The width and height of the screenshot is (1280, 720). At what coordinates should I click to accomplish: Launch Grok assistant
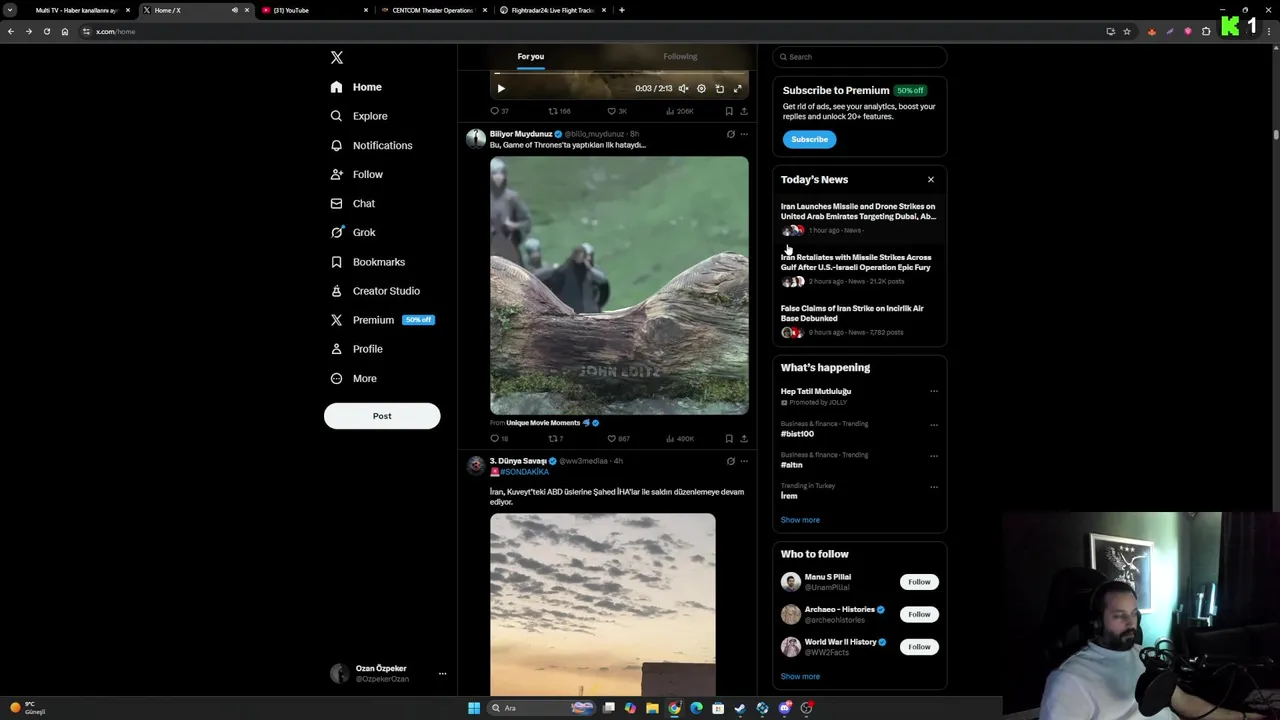pos(352,232)
